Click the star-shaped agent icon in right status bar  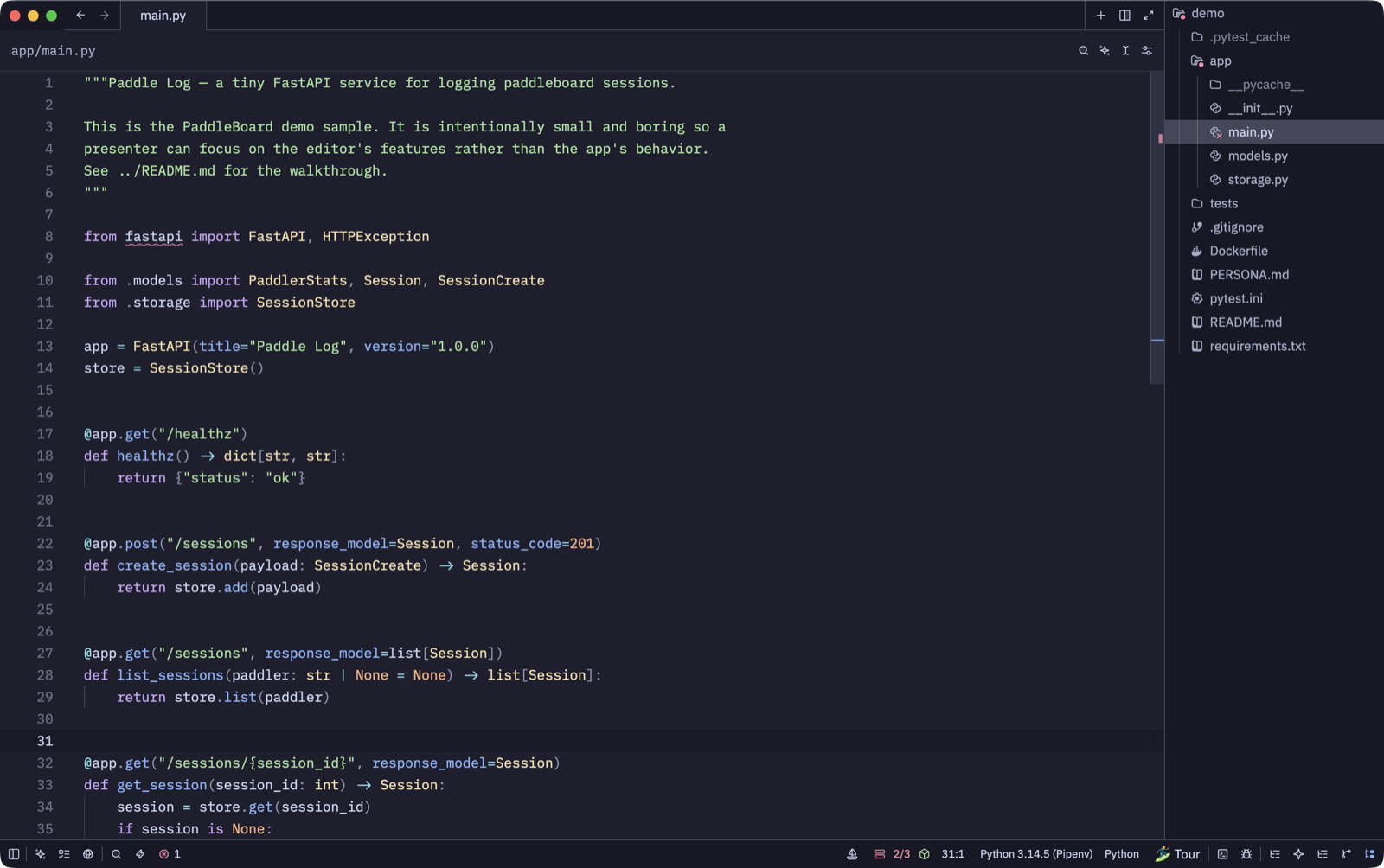pyautogui.click(x=1298, y=854)
